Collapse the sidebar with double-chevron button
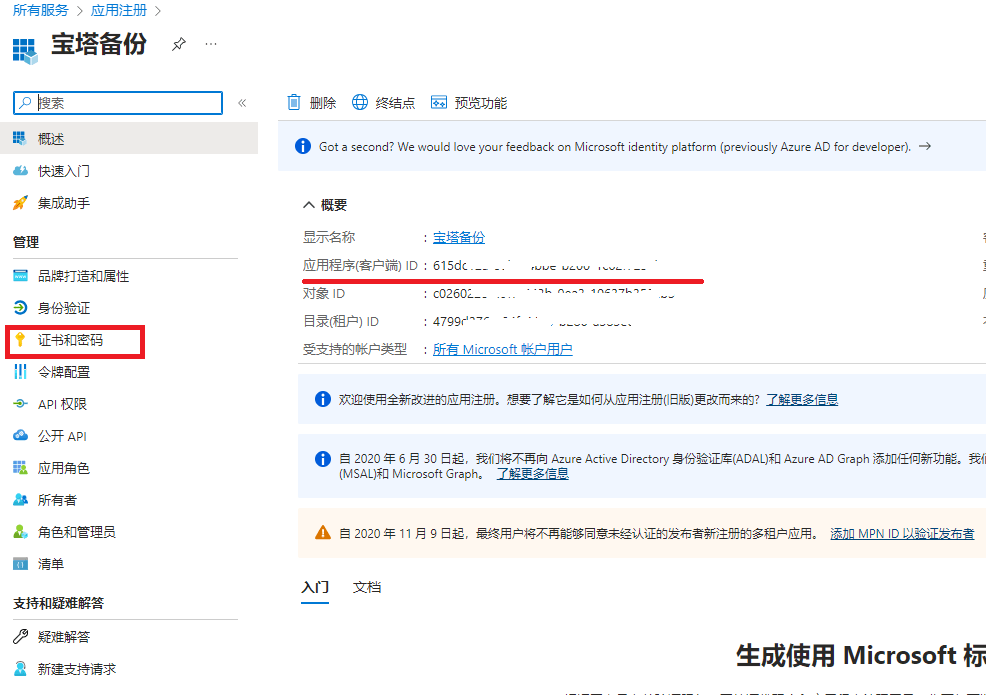Viewport: 986px width, 695px height. point(242,103)
